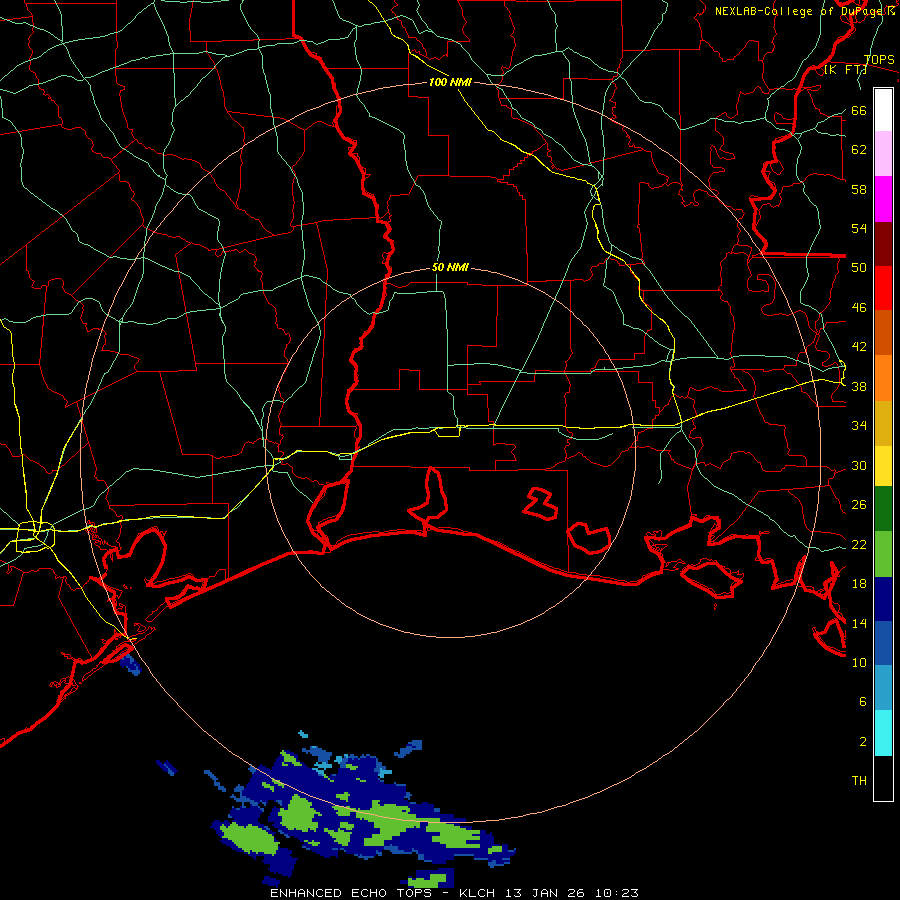900x900 pixels.
Task: Click legend value 66
Action: (x=859, y=110)
